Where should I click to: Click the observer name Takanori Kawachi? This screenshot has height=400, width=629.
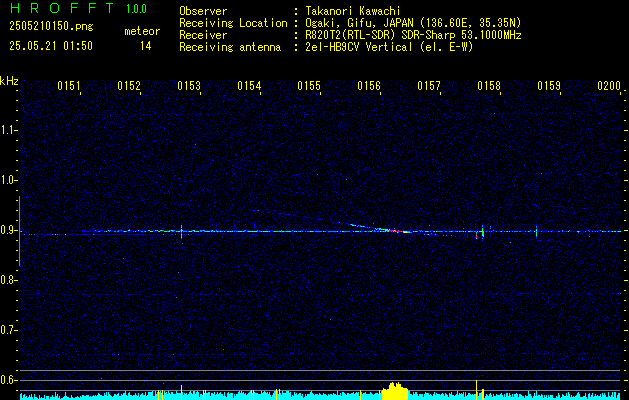[352, 11]
